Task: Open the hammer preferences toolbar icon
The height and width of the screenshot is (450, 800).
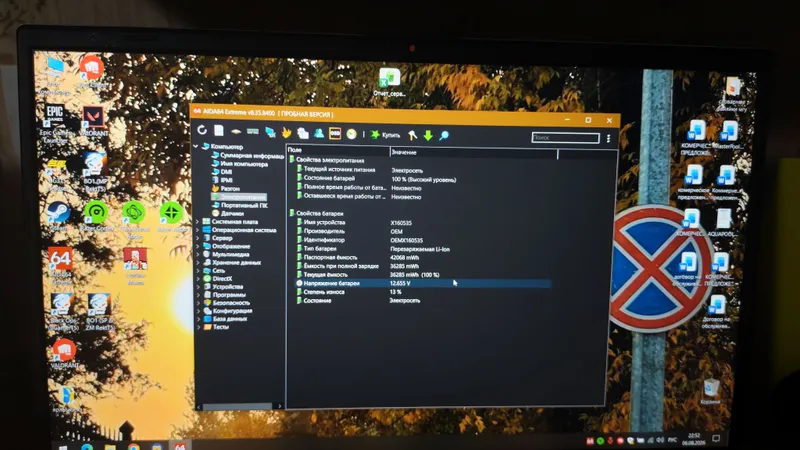Action: pyautogui.click(x=412, y=135)
